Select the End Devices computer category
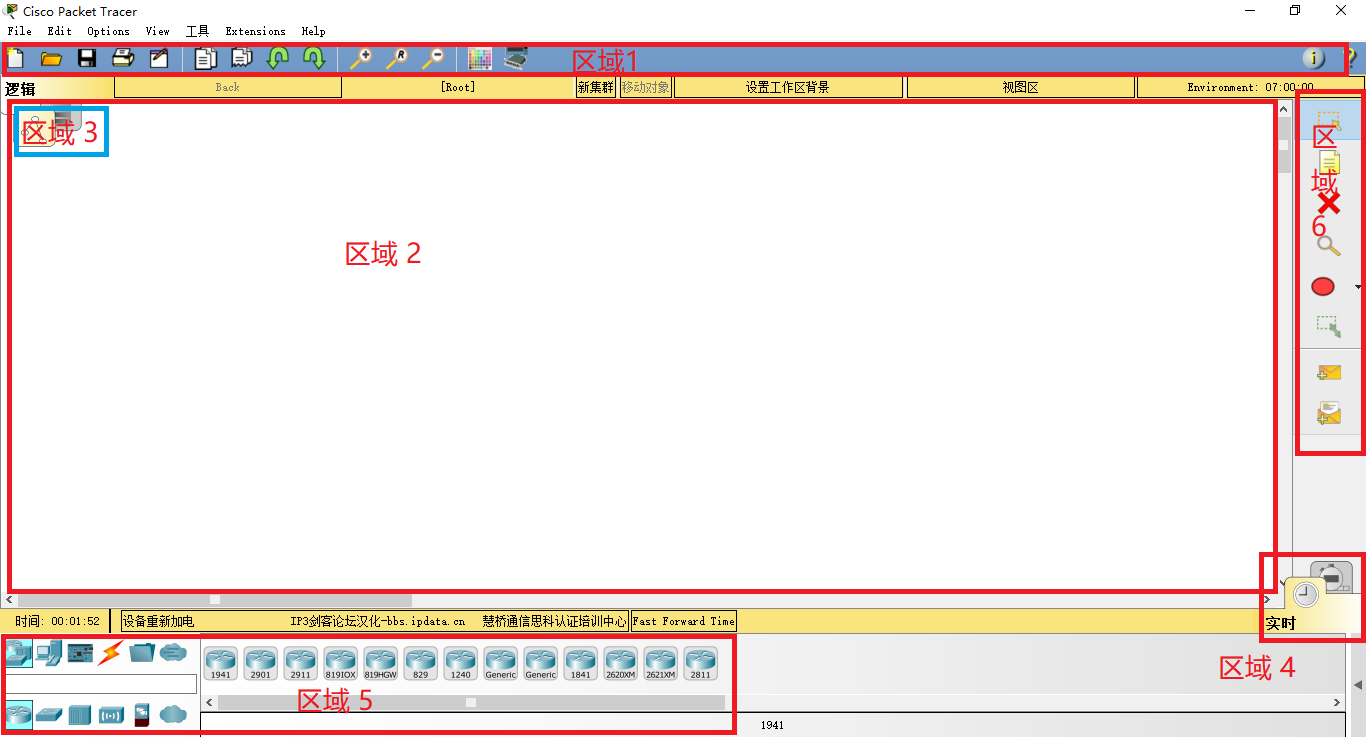This screenshot has height=737, width=1366. point(48,653)
